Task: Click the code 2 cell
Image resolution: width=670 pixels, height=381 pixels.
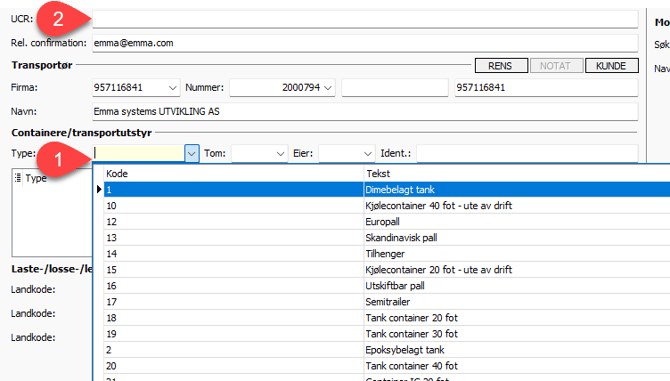Action: (x=233, y=350)
